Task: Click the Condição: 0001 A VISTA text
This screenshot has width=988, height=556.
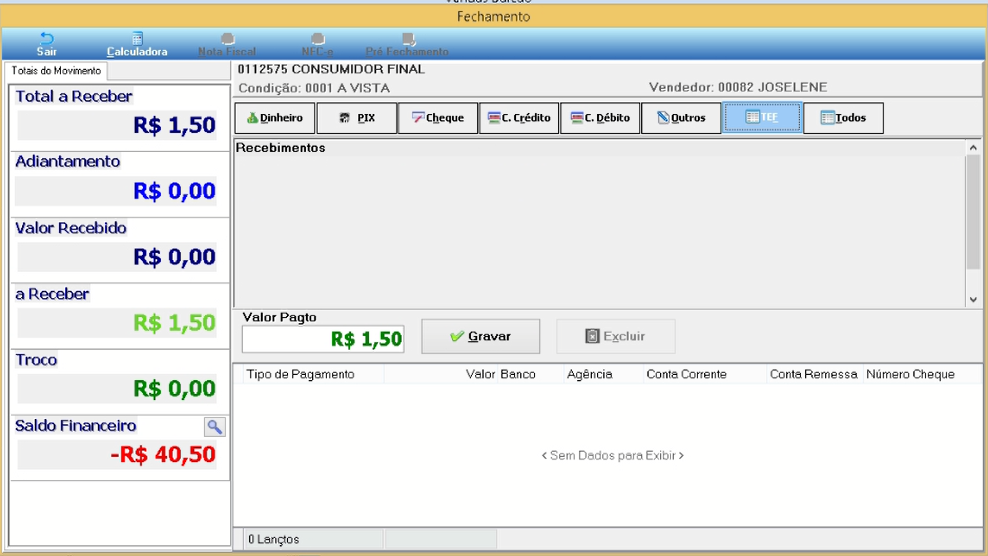Action: pos(314,88)
